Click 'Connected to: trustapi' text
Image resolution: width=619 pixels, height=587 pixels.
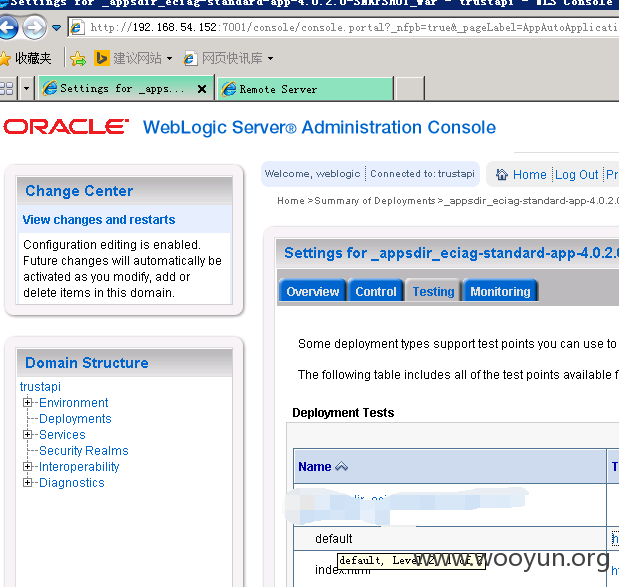tap(422, 174)
